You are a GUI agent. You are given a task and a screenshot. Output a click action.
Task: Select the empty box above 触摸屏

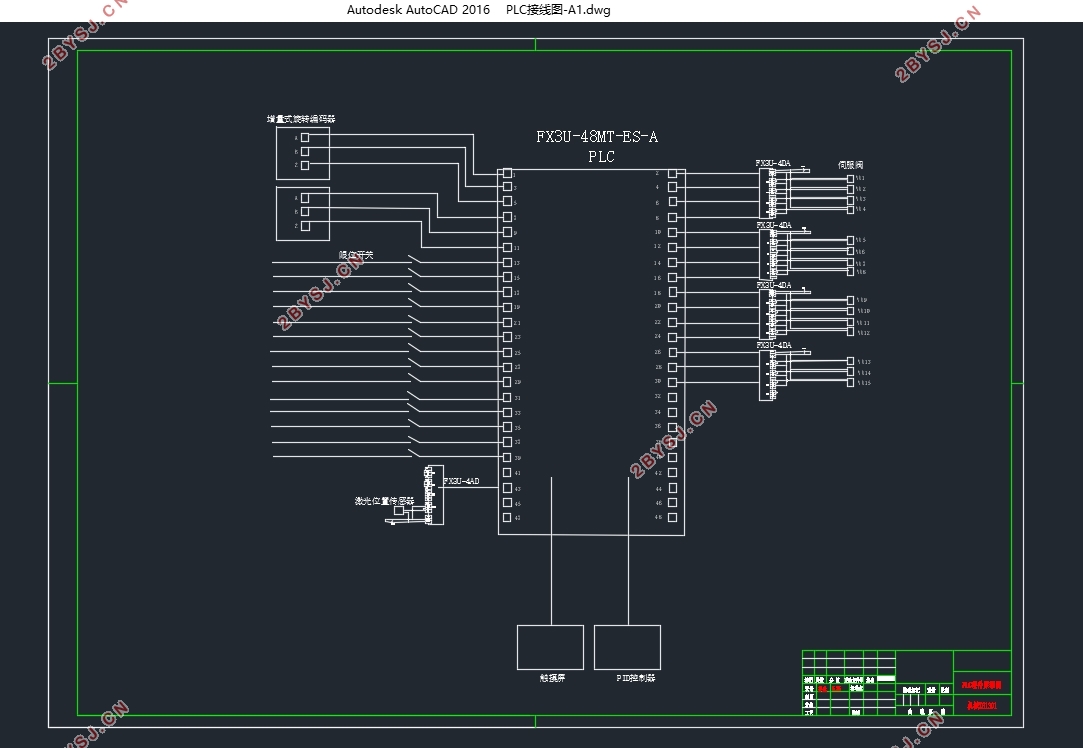click(x=550, y=647)
